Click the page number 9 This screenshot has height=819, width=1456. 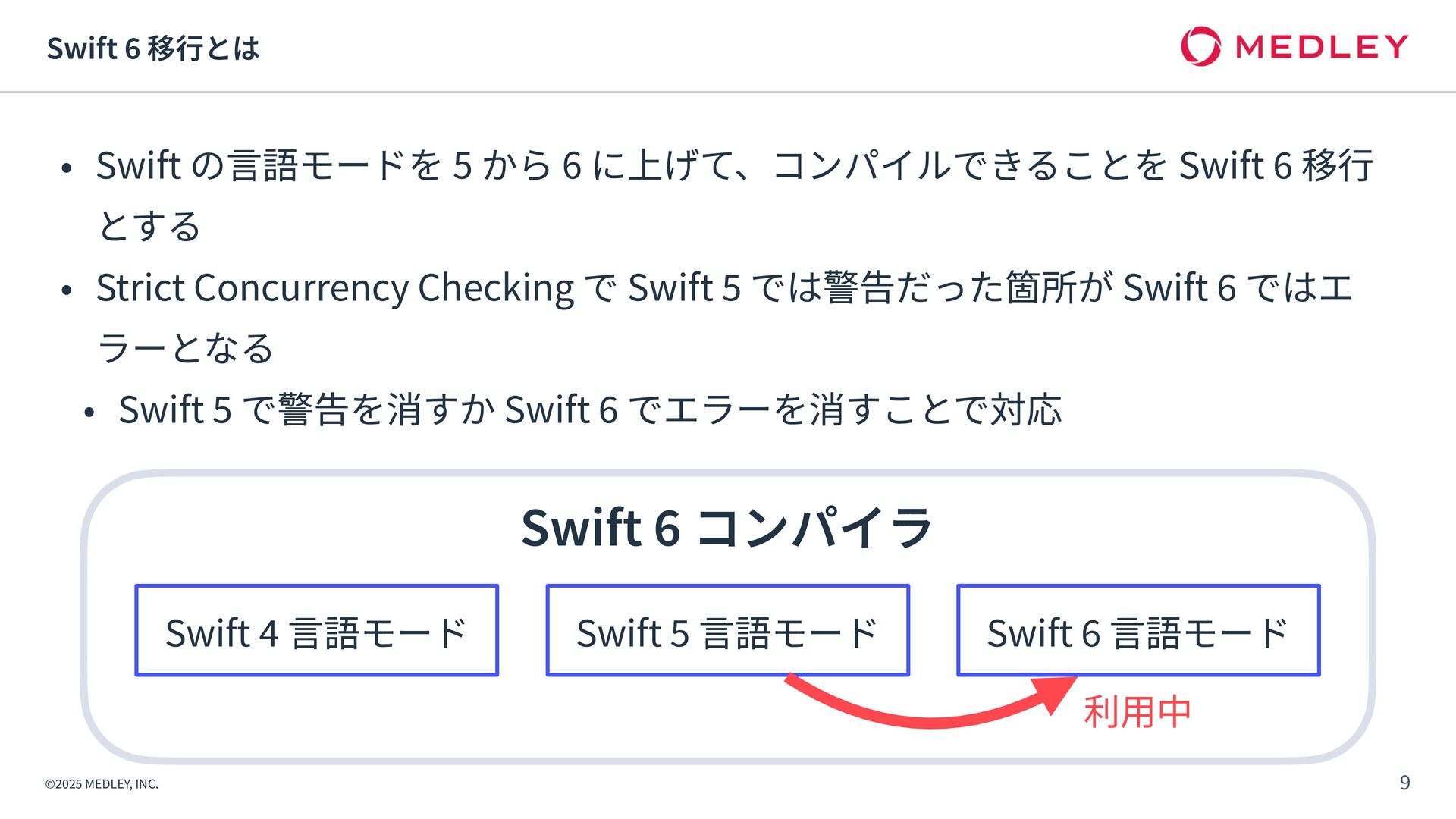1404,783
